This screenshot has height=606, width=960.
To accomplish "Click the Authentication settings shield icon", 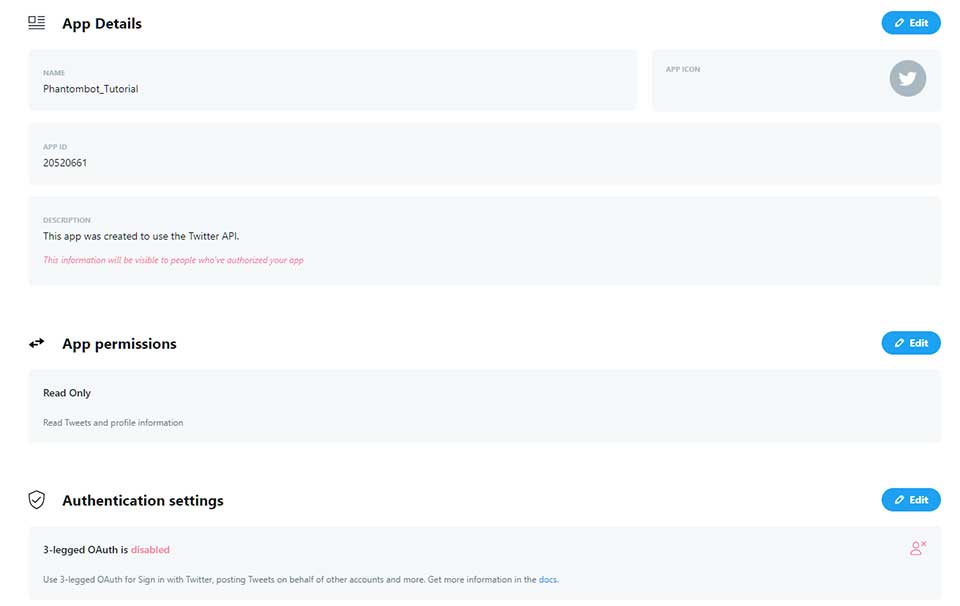I will (x=37, y=500).
